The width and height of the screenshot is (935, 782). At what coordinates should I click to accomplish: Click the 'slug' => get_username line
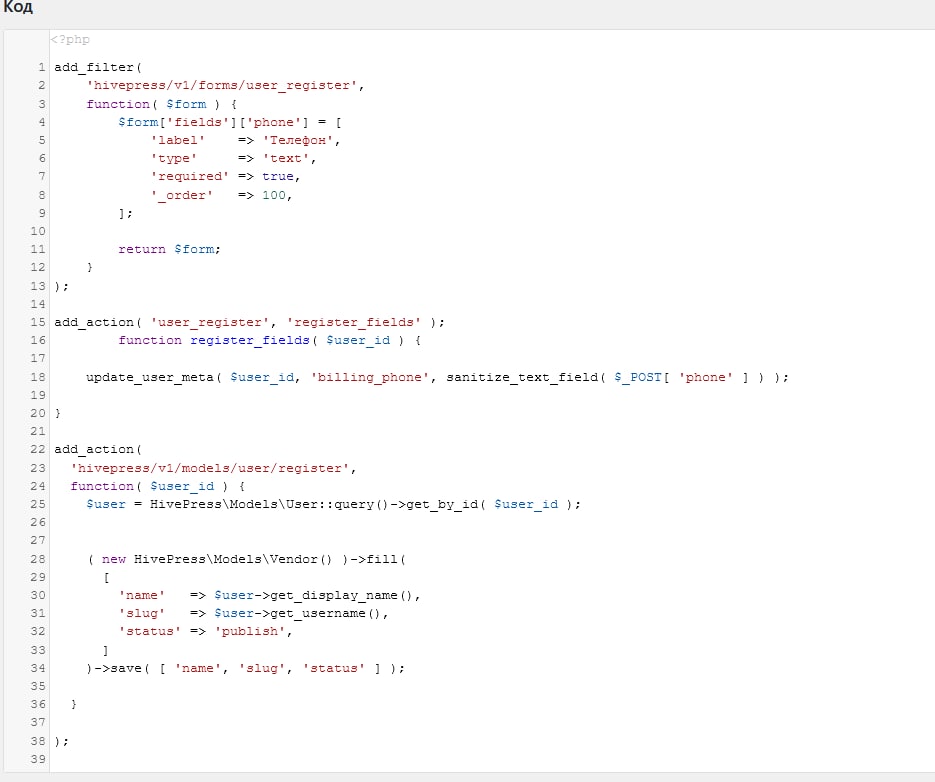(253, 613)
